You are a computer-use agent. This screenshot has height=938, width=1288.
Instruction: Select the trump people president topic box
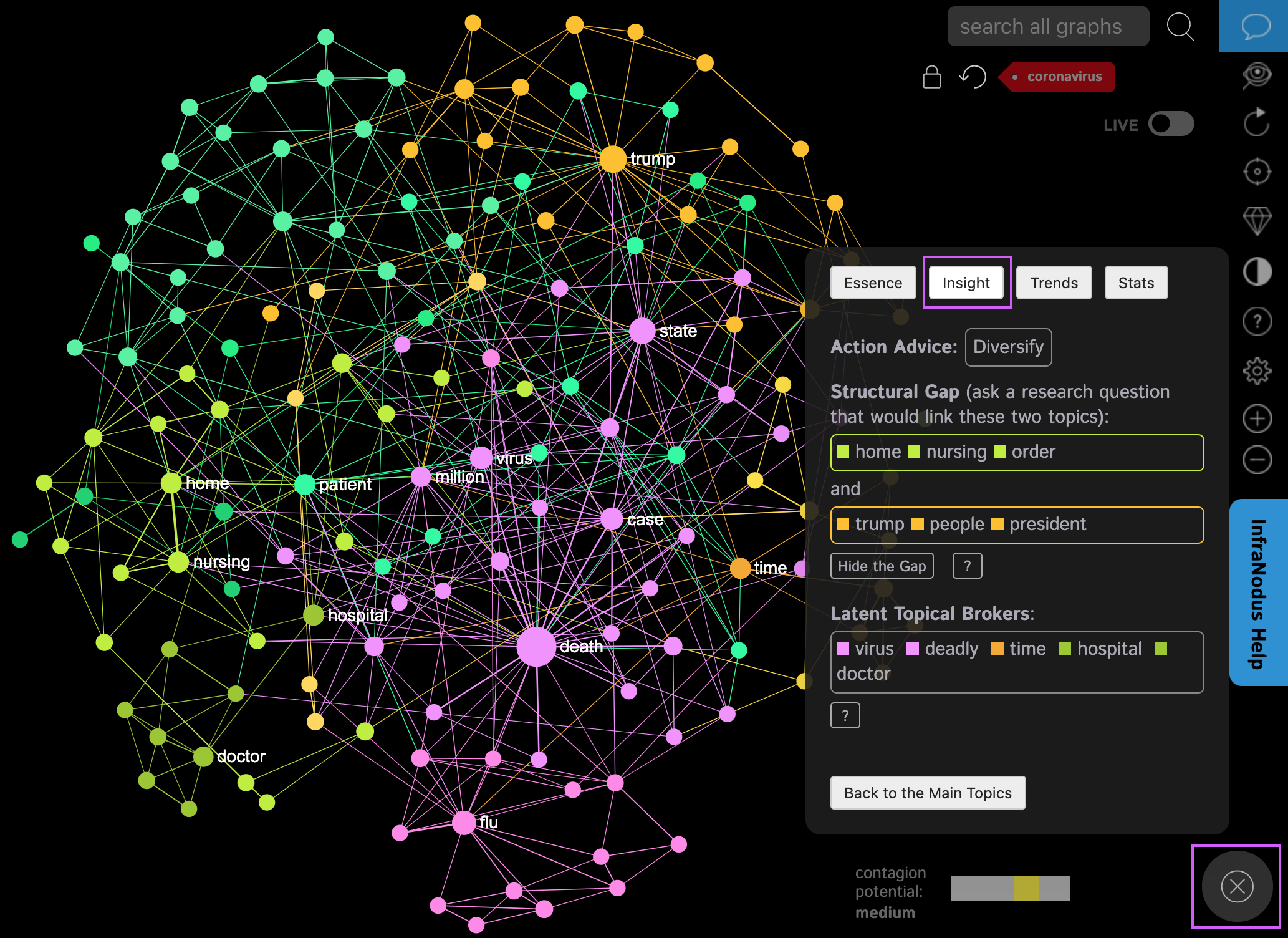point(1017,525)
